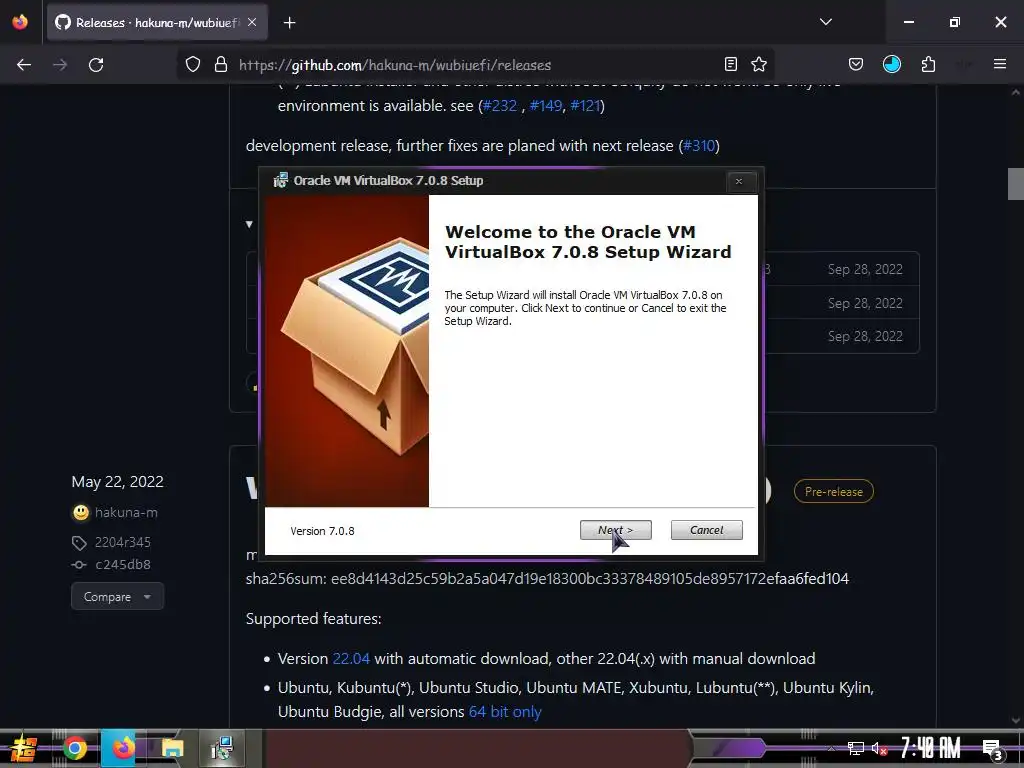Click the Version 7.0.8 label
Screen dimensions: 1024x768
(323, 531)
